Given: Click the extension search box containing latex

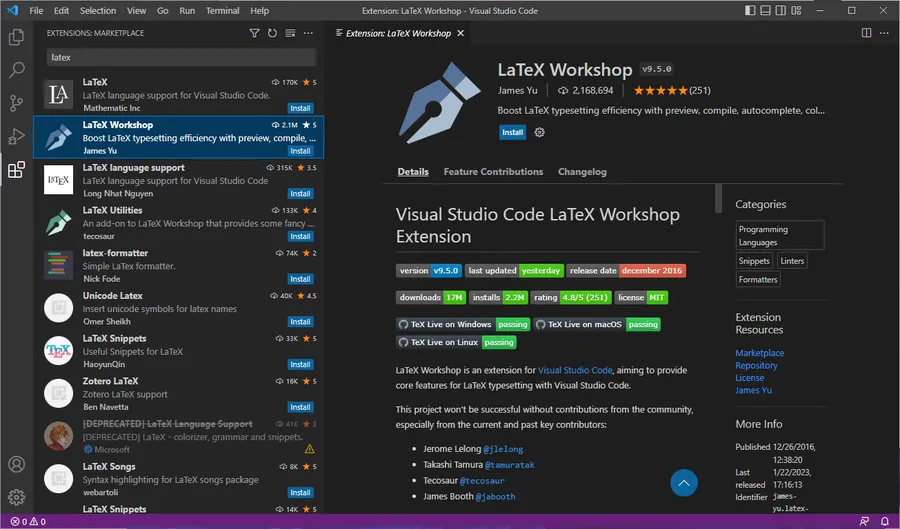Looking at the screenshot, I should (x=181, y=57).
